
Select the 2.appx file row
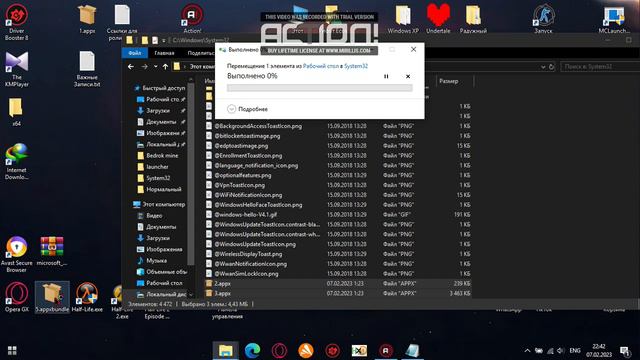(338, 283)
